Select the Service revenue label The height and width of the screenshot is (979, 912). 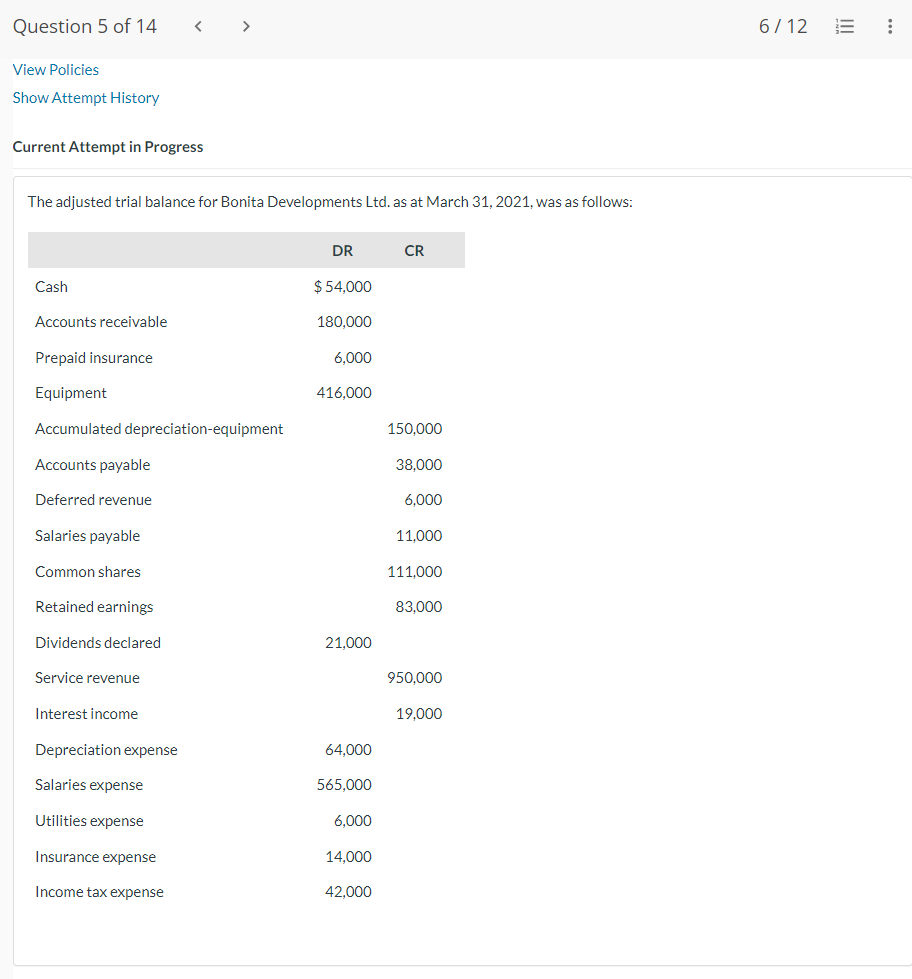tap(87, 678)
